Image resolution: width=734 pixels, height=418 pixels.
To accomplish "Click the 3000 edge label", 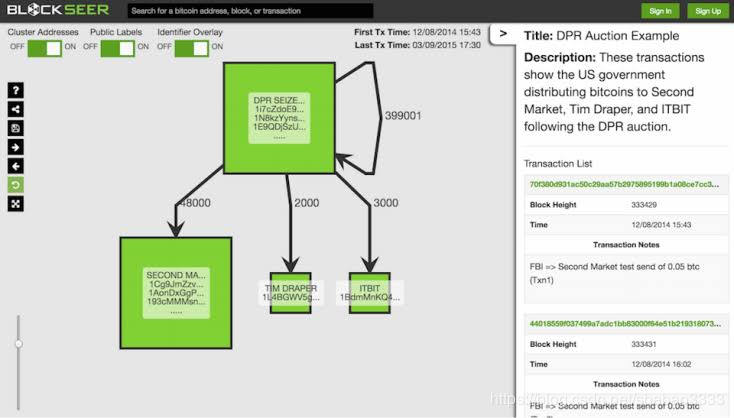I will [x=386, y=203].
